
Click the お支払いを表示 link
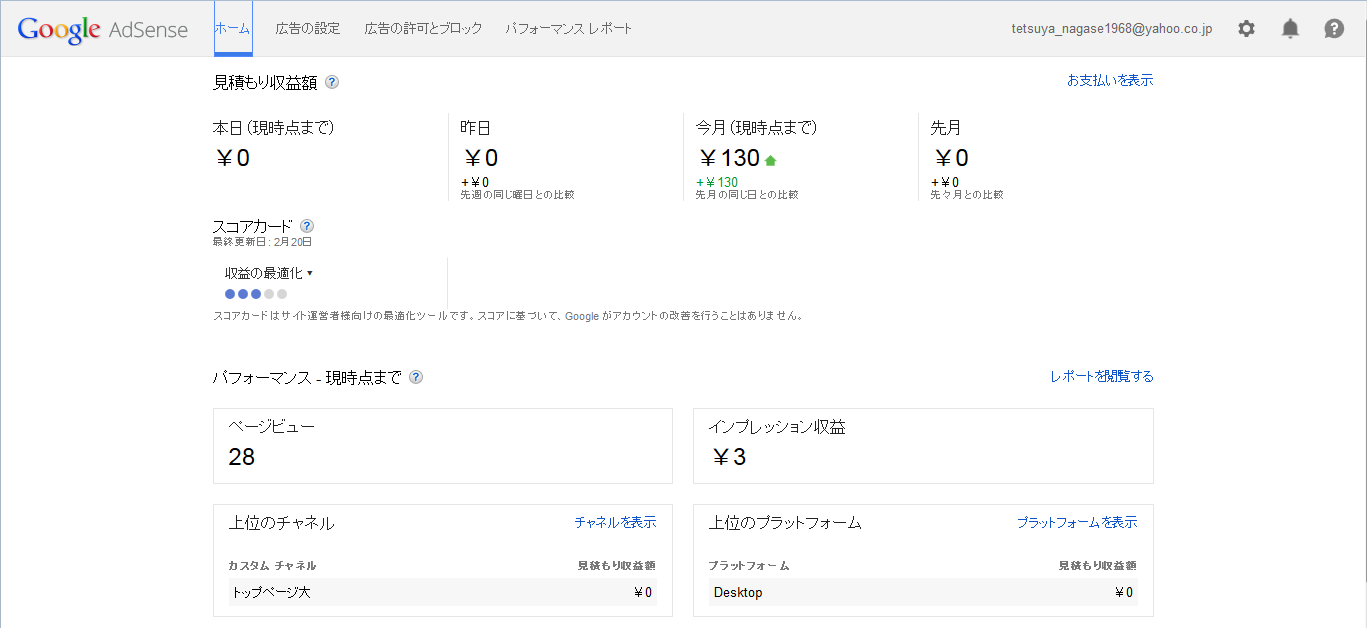point(1110,80)
